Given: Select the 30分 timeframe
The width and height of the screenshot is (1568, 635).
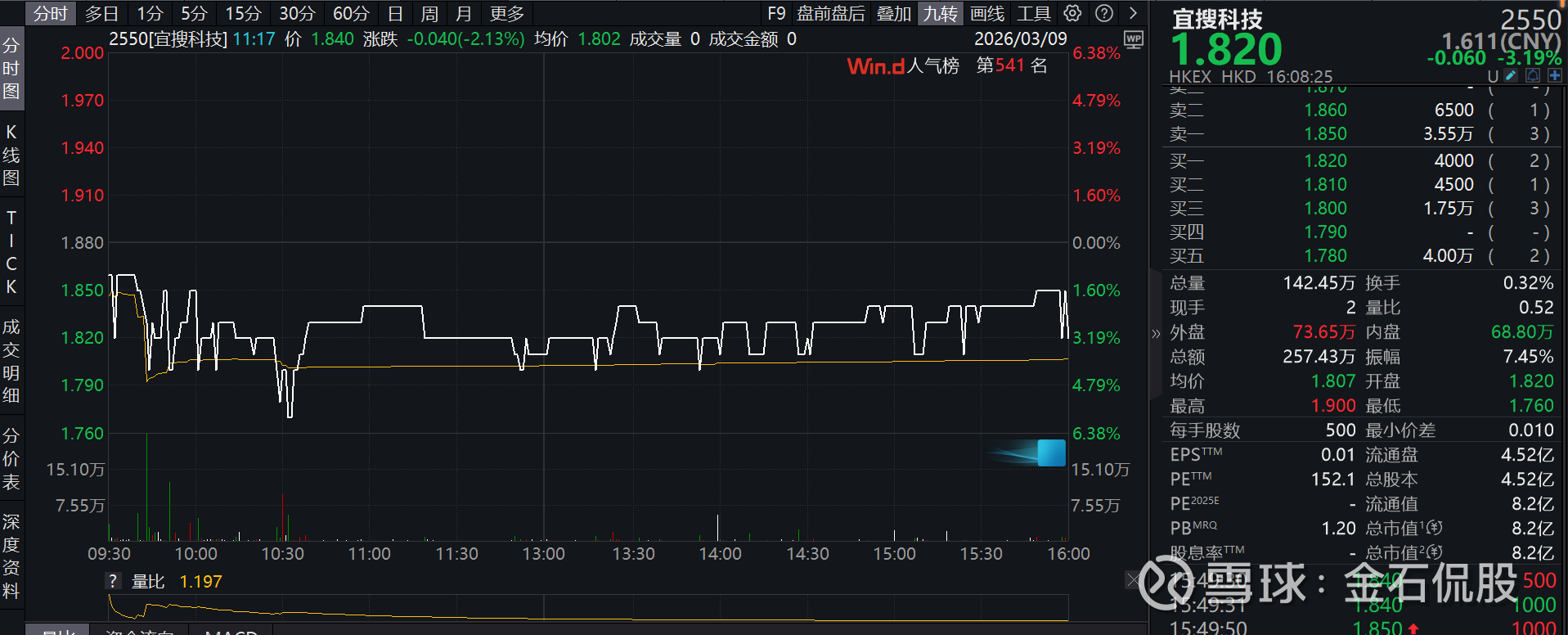Looking at the screenshot, I should click(x=297, y=13).
